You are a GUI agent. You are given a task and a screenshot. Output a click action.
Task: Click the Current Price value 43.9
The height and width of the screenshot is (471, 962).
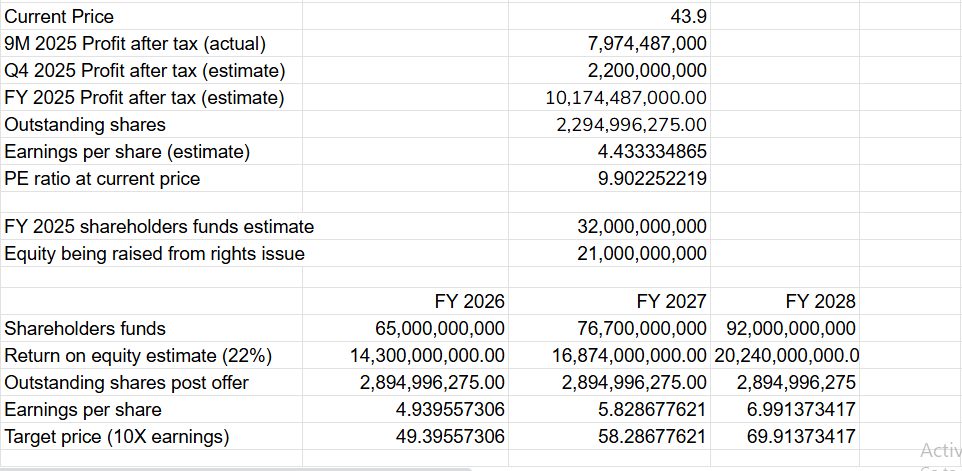tap(685, 16)
